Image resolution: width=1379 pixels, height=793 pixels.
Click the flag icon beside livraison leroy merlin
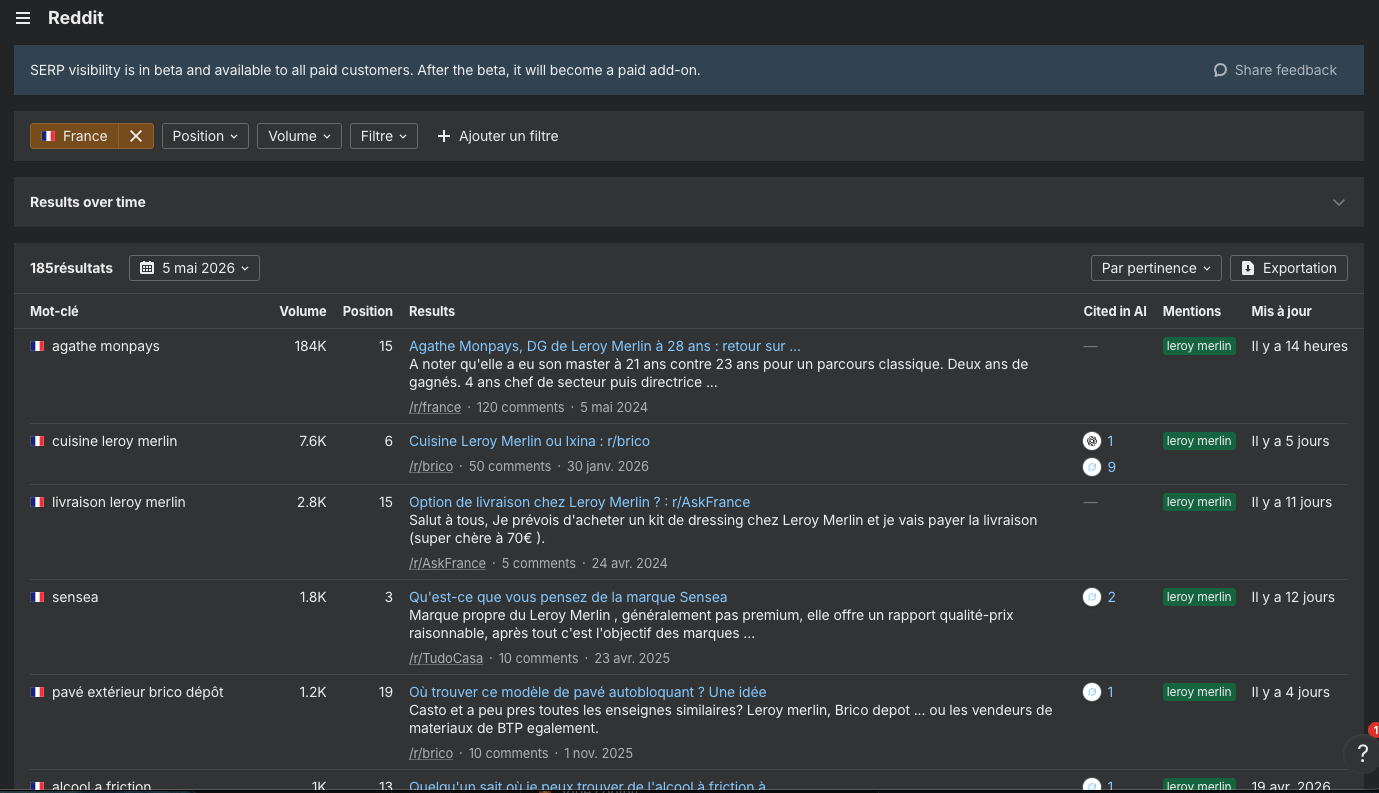pos(38,502)
